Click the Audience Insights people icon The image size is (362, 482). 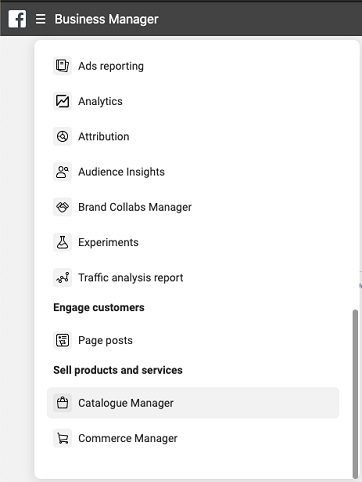(x=62, y=172)
